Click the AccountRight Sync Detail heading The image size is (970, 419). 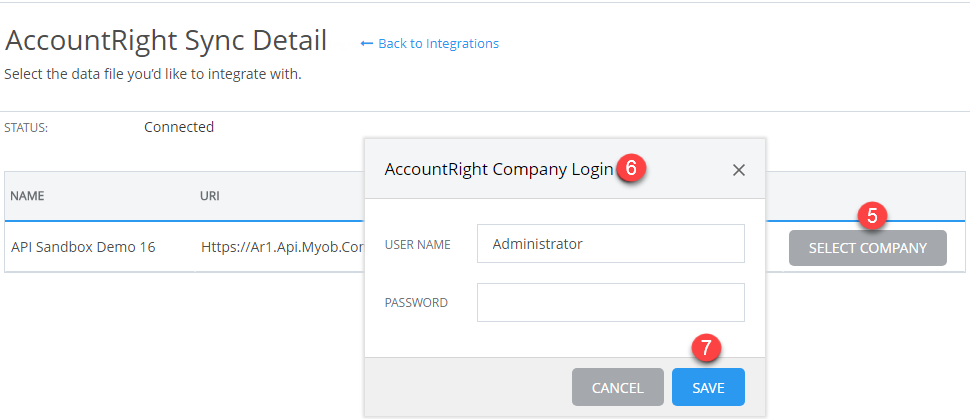pos(166,41)
